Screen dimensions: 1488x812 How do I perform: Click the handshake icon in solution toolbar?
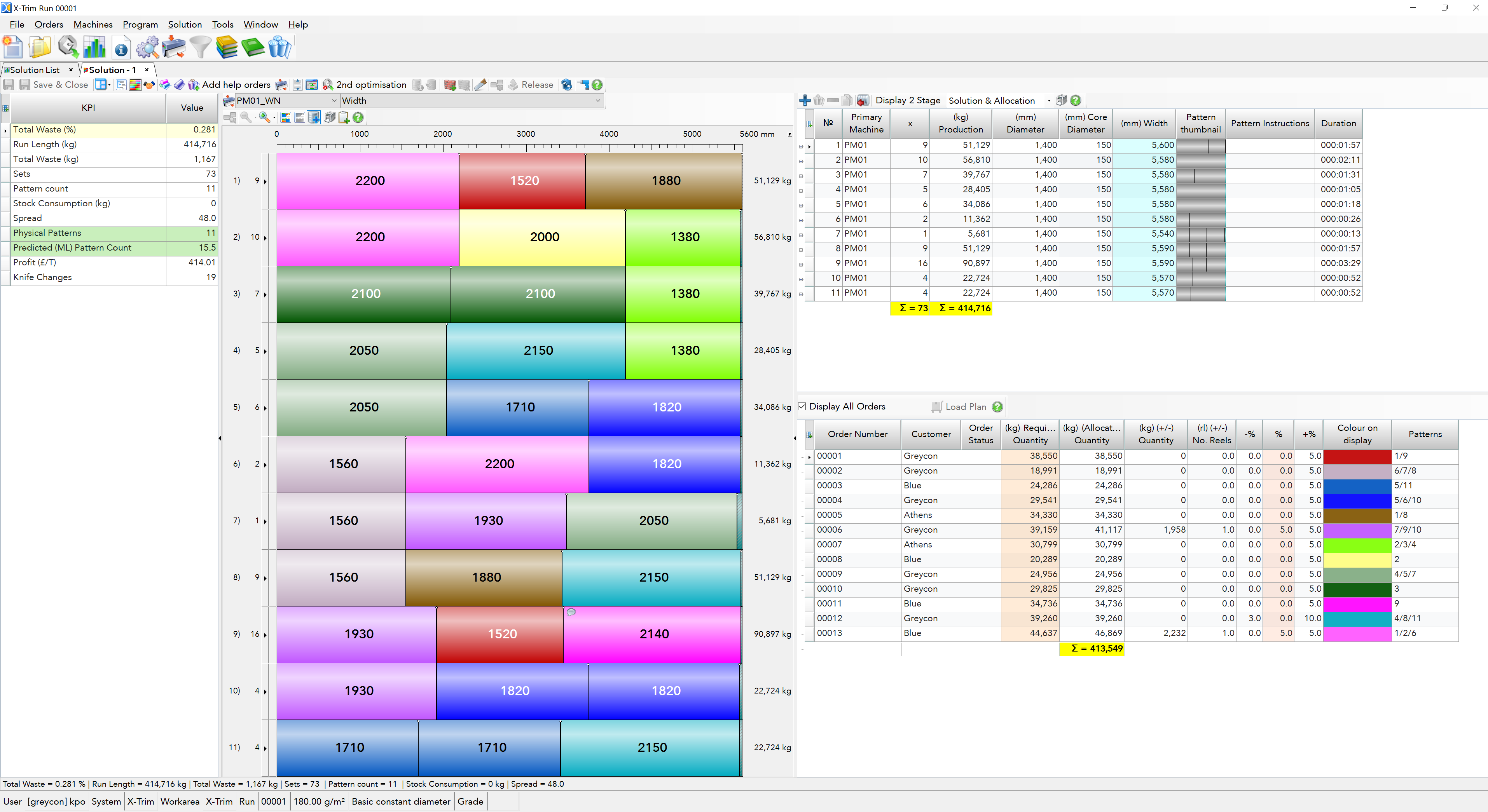(x=150, y=85)
